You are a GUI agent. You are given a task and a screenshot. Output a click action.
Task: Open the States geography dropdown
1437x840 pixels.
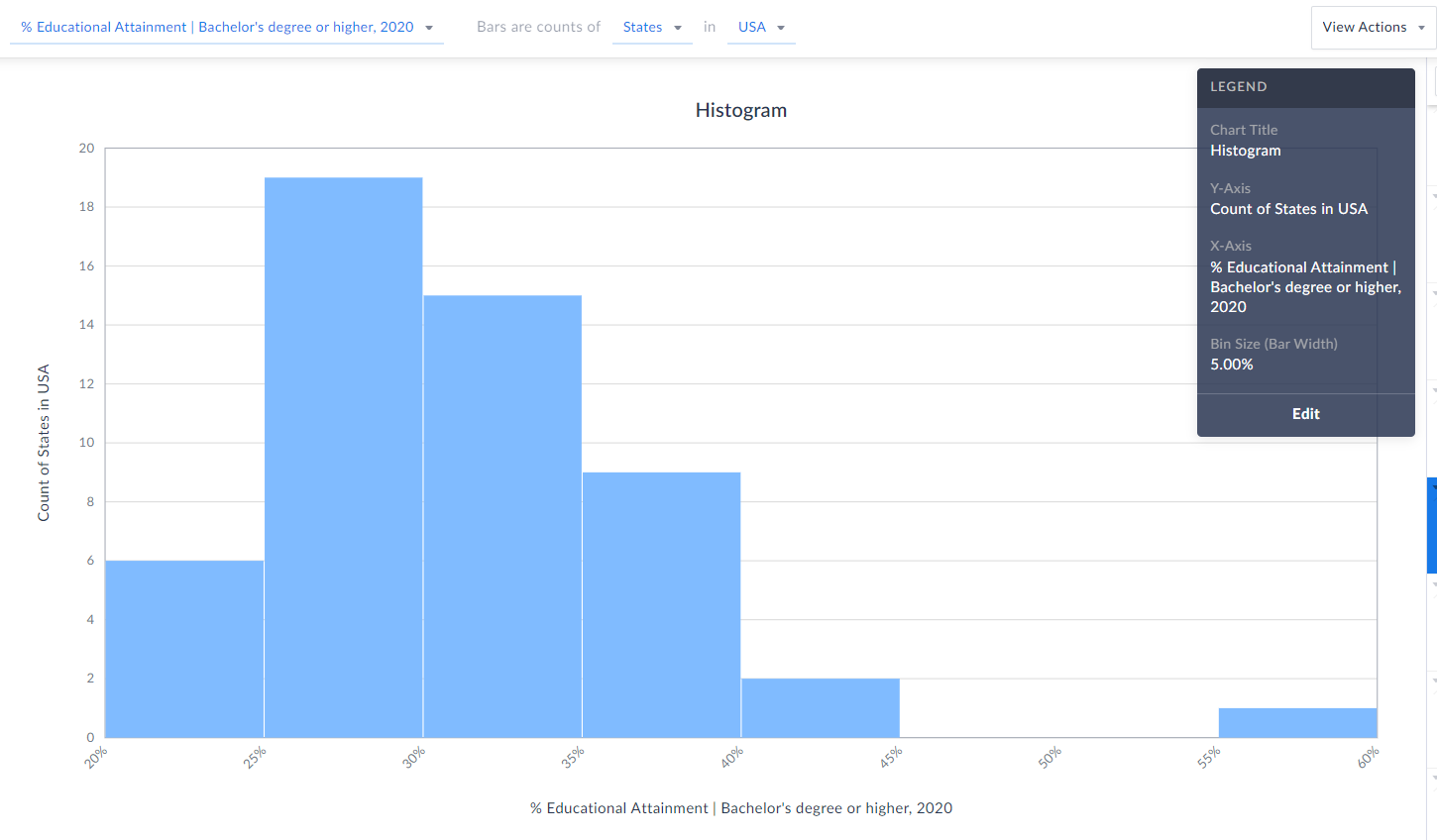[652, 27]
